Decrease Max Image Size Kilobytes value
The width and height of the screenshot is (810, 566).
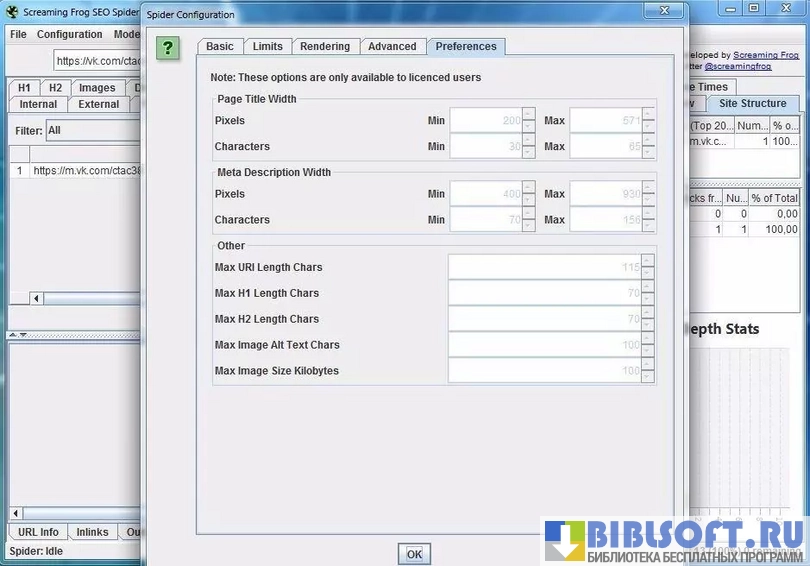[649, 377]
